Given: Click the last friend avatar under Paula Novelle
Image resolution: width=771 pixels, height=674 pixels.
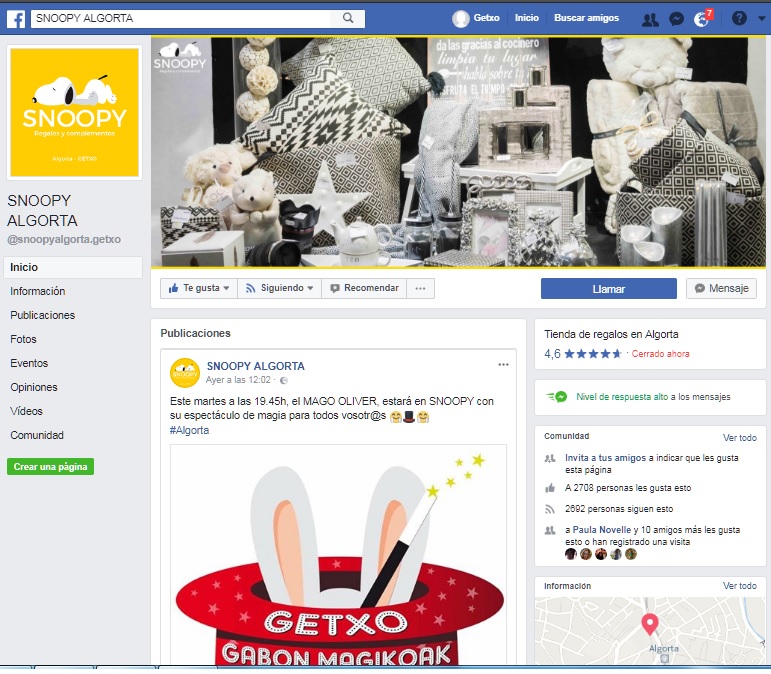Looking at the screenshot, I should point(631,554).
